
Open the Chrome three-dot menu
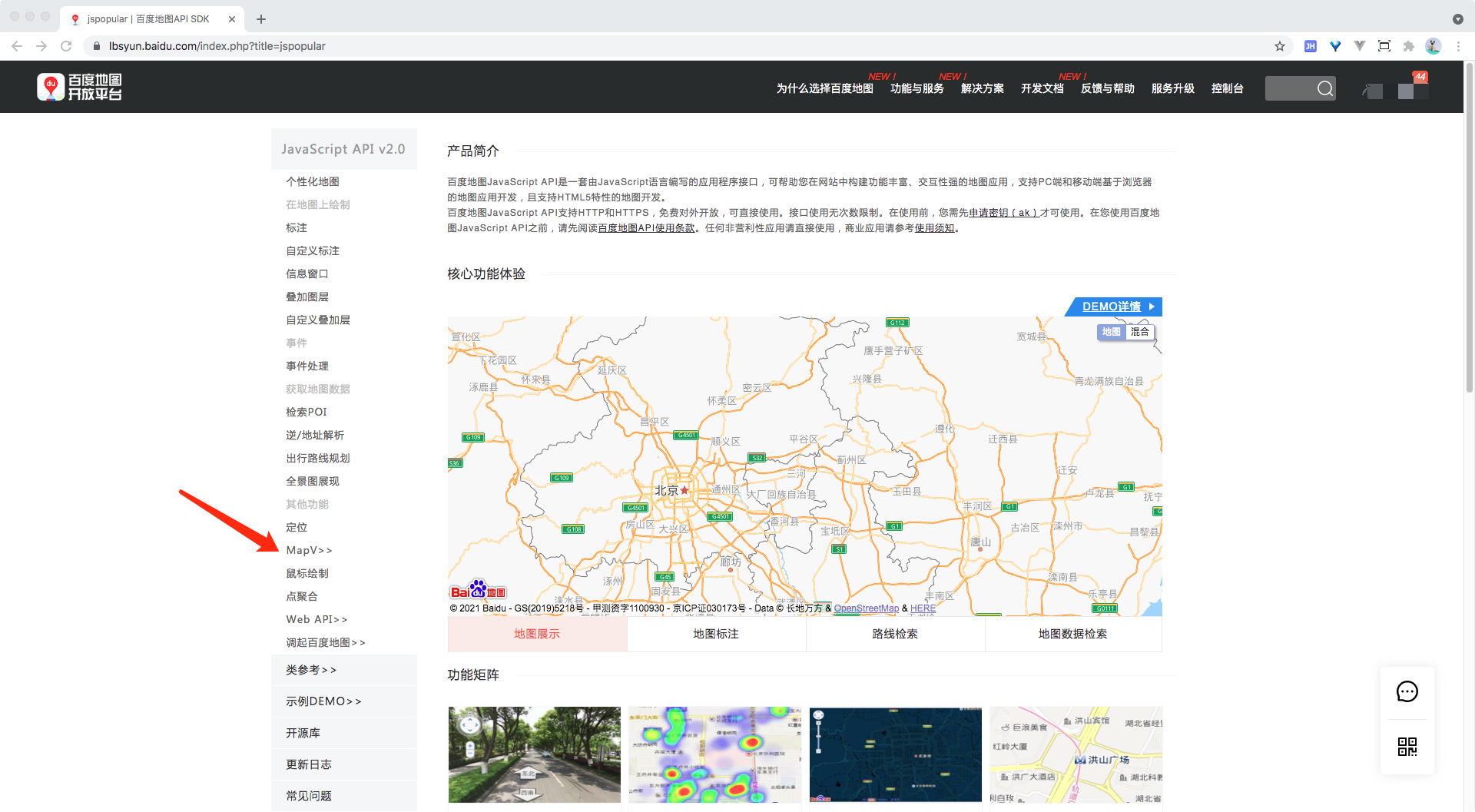(1458, 46)
